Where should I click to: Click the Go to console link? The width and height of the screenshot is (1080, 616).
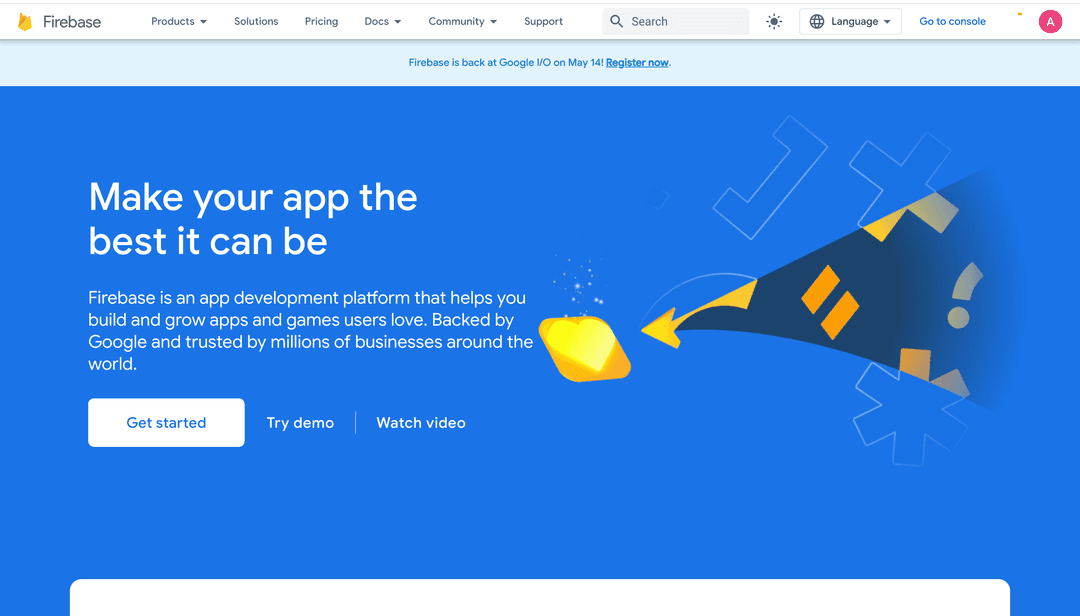pos(952,21)
